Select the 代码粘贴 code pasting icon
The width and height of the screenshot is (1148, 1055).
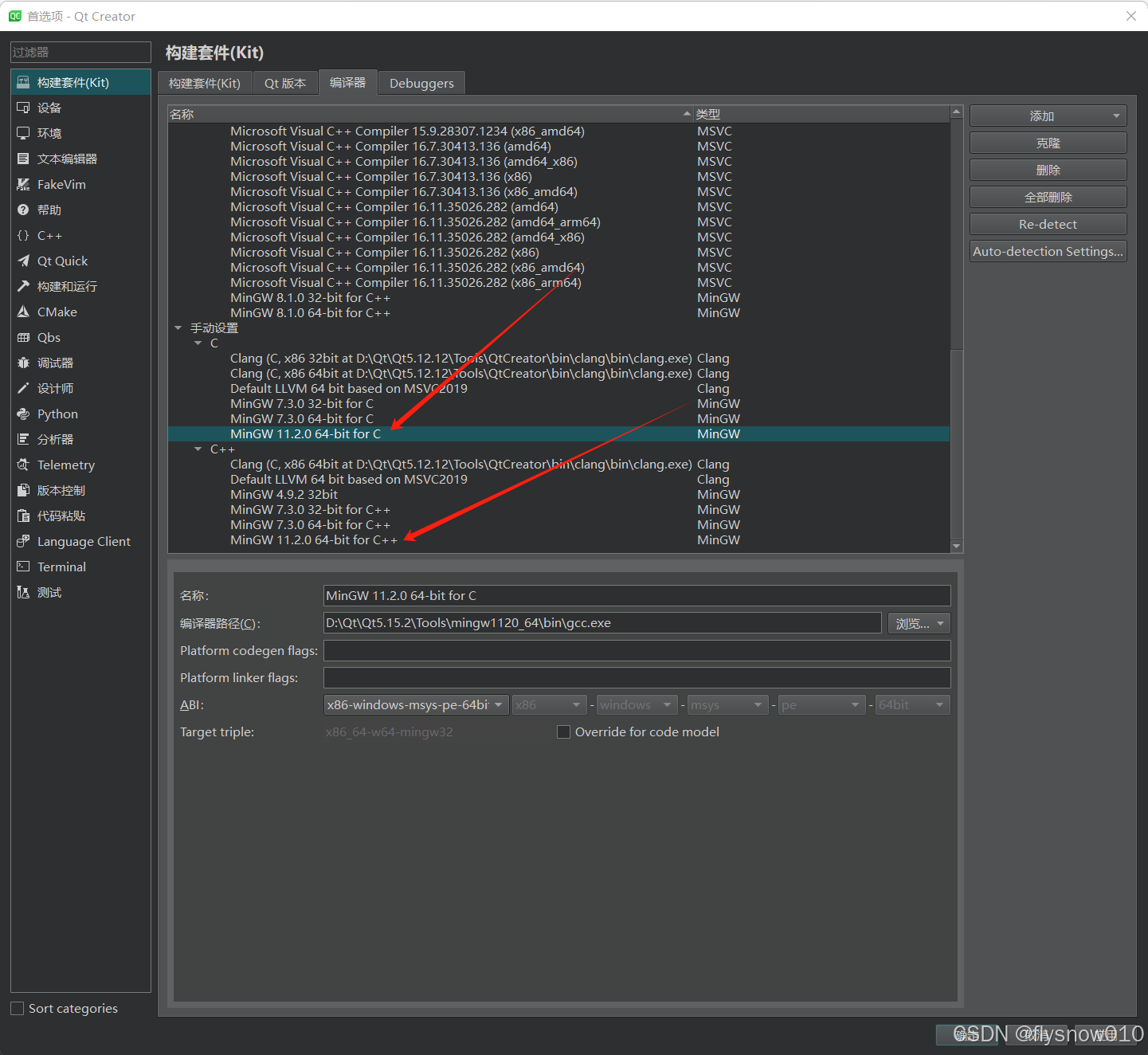[23, 516]
